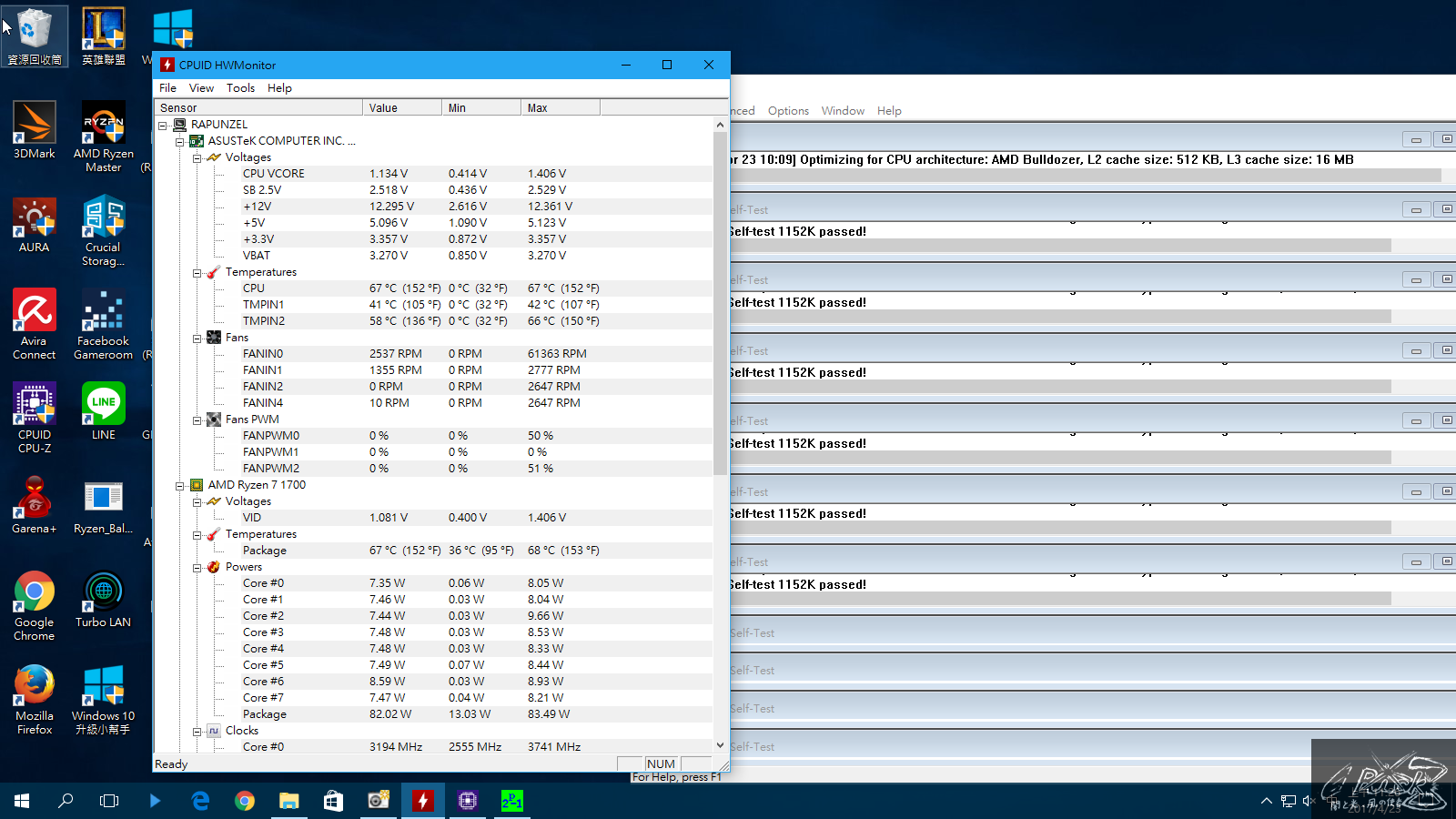Click the Min column header
This screenshot has width=1456, height=819.
481,107
